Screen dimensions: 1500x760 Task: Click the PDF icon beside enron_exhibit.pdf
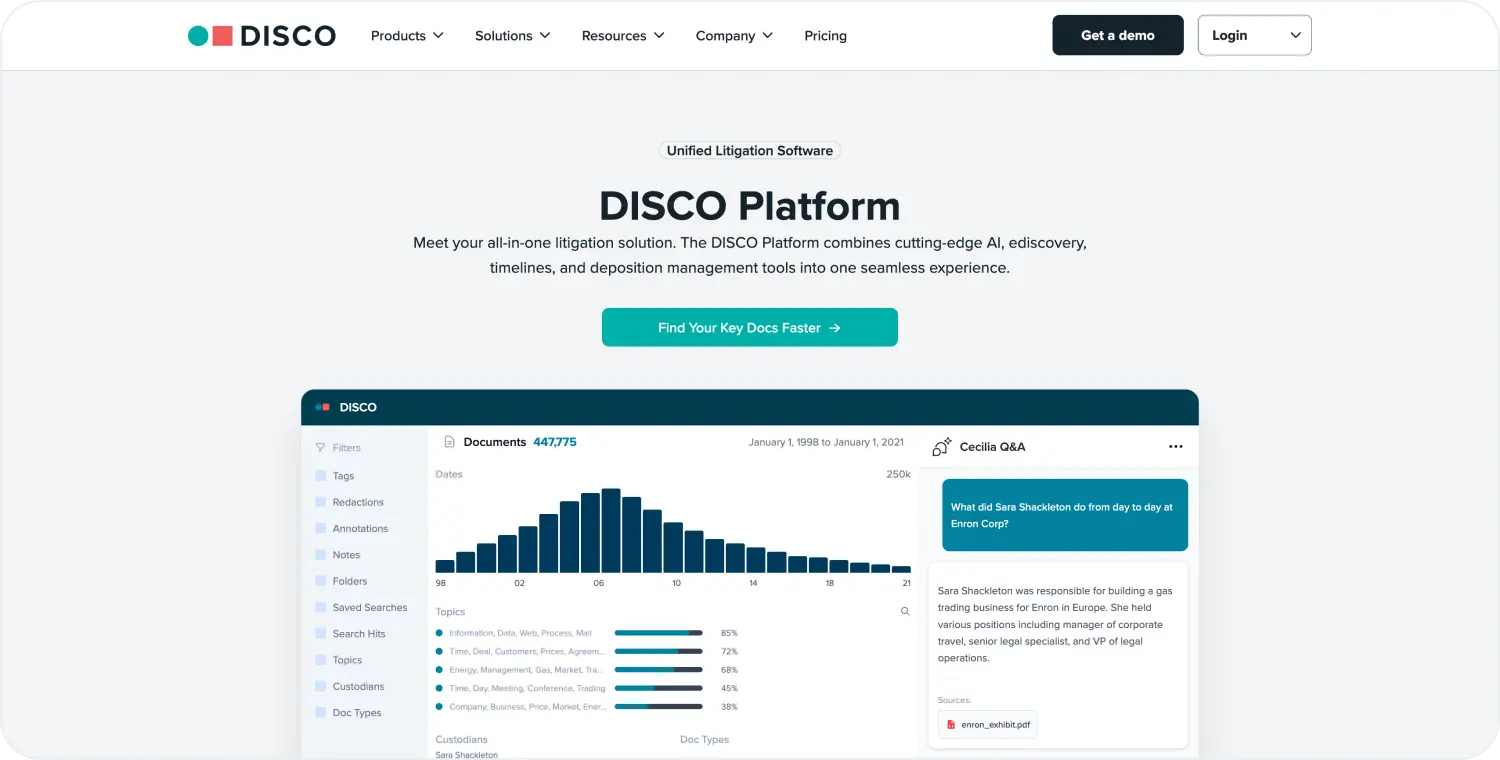951,724
